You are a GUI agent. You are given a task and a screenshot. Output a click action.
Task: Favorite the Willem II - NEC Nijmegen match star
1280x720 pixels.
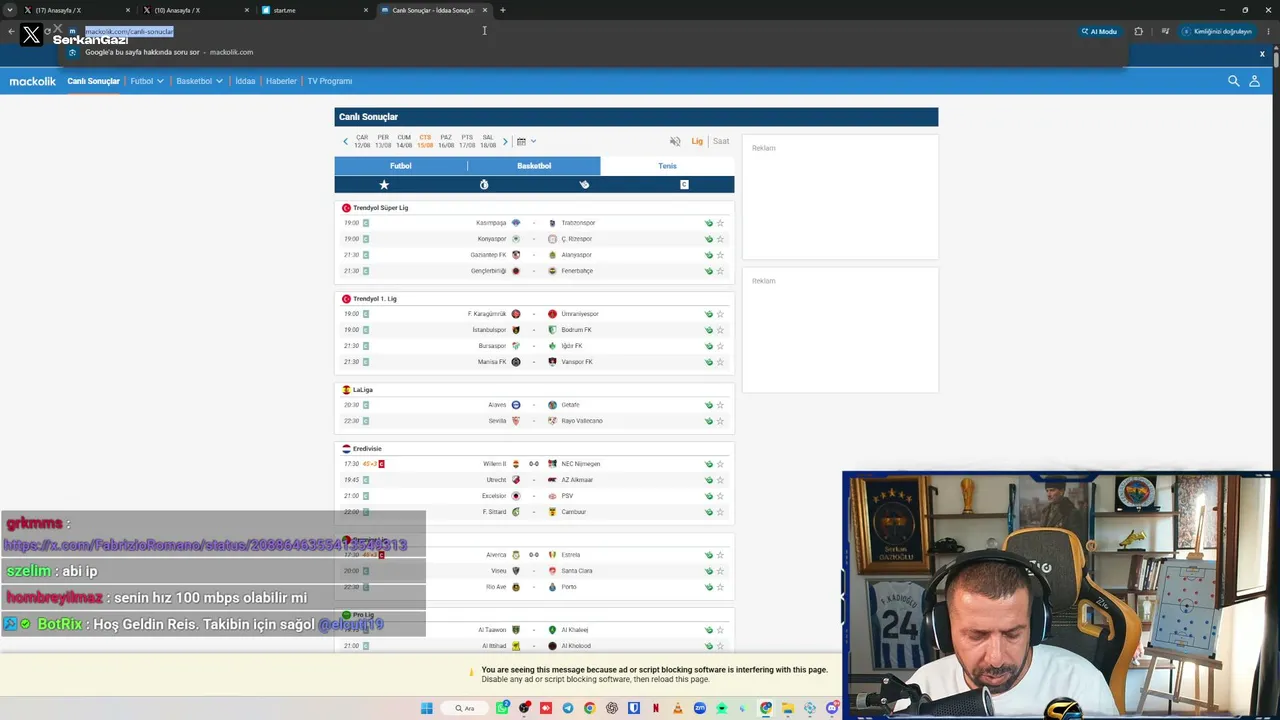tap(720, 464)
